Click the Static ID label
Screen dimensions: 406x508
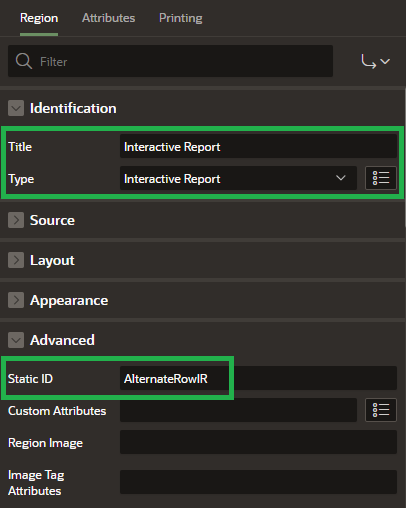[30, 379]
